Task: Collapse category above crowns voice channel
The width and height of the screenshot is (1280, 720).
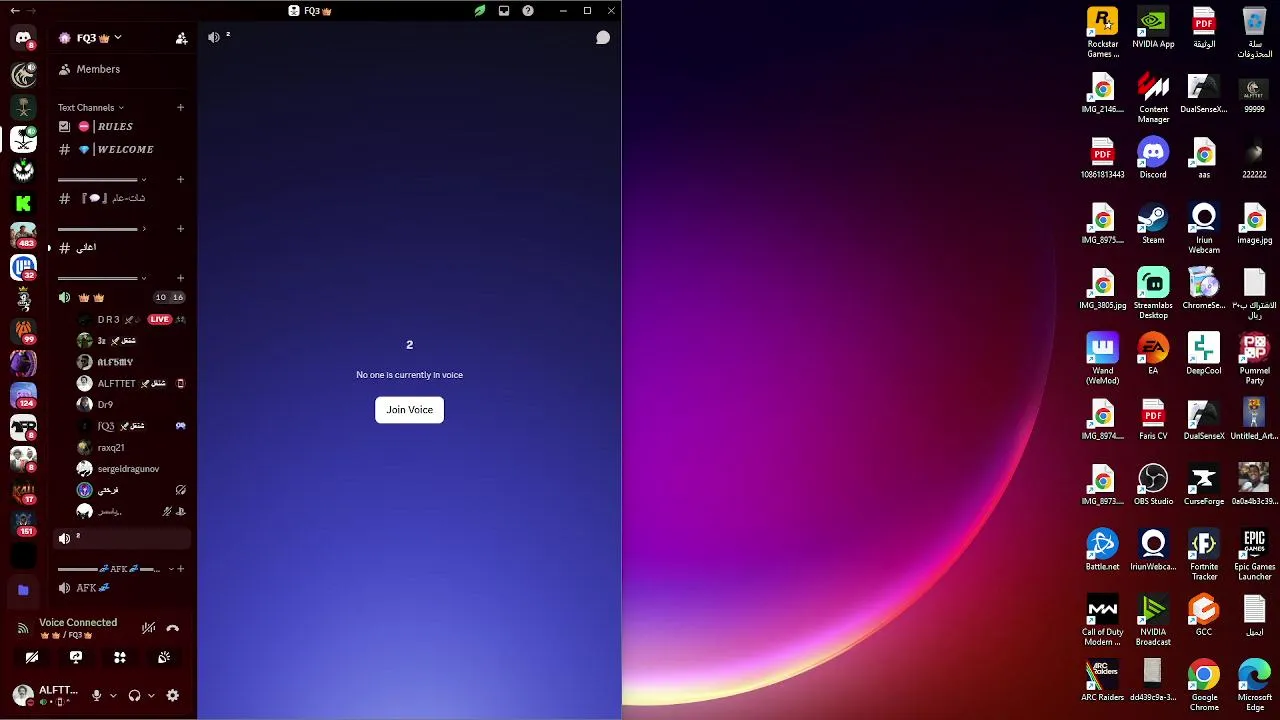Action: 103,278
